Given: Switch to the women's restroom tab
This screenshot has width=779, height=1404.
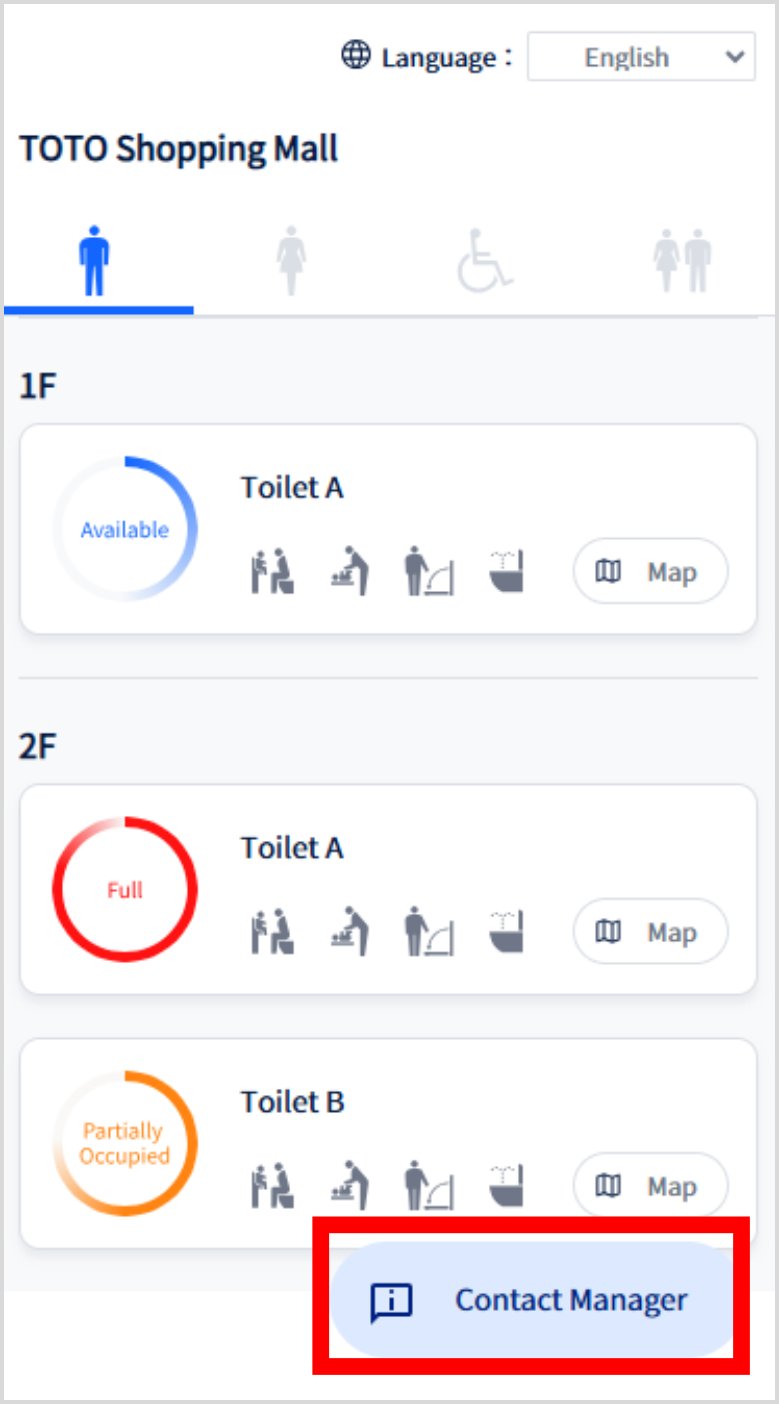Looking at the screenshot, I should 291,261.
